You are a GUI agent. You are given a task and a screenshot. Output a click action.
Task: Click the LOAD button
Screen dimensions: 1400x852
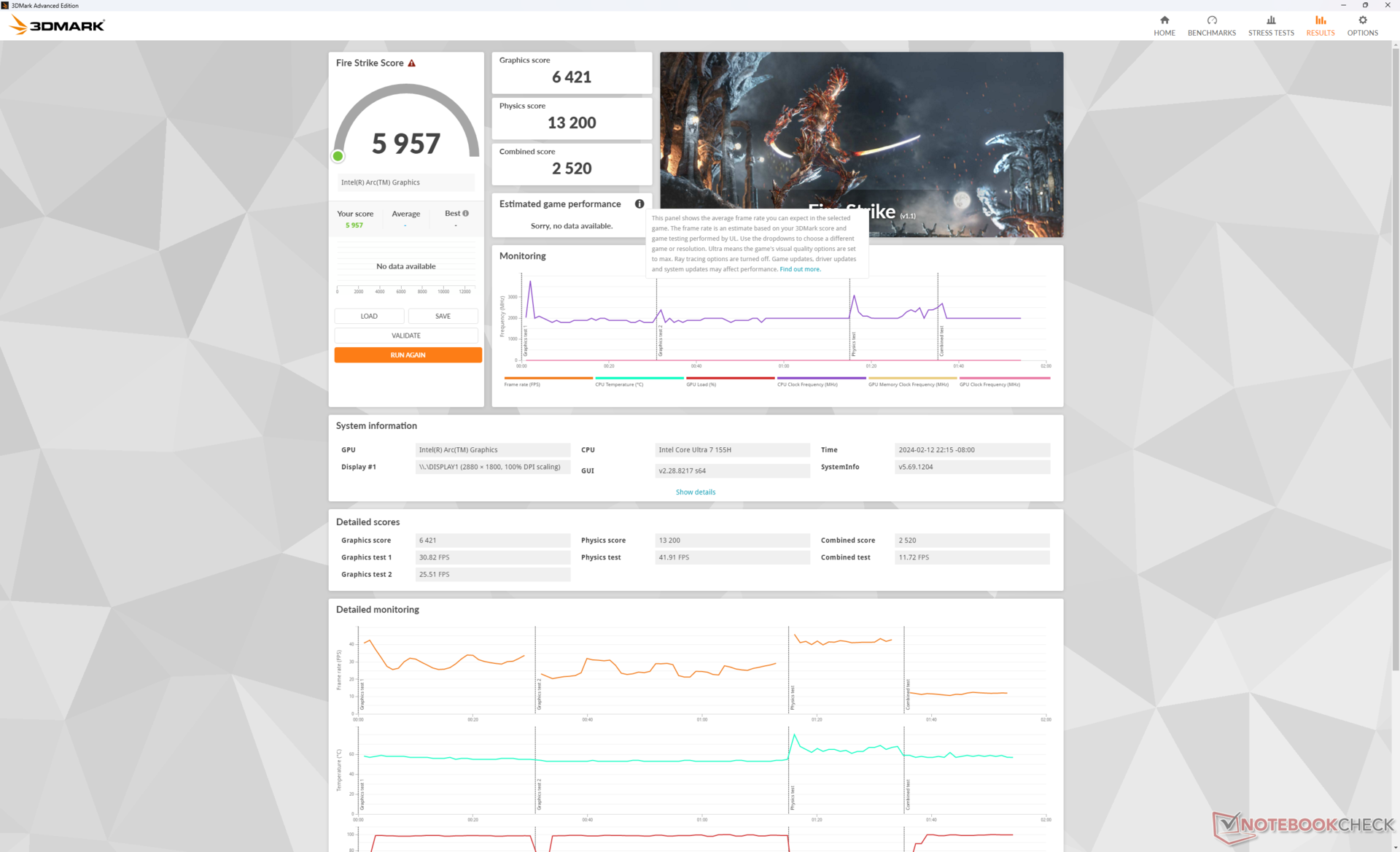click(369, 316)
